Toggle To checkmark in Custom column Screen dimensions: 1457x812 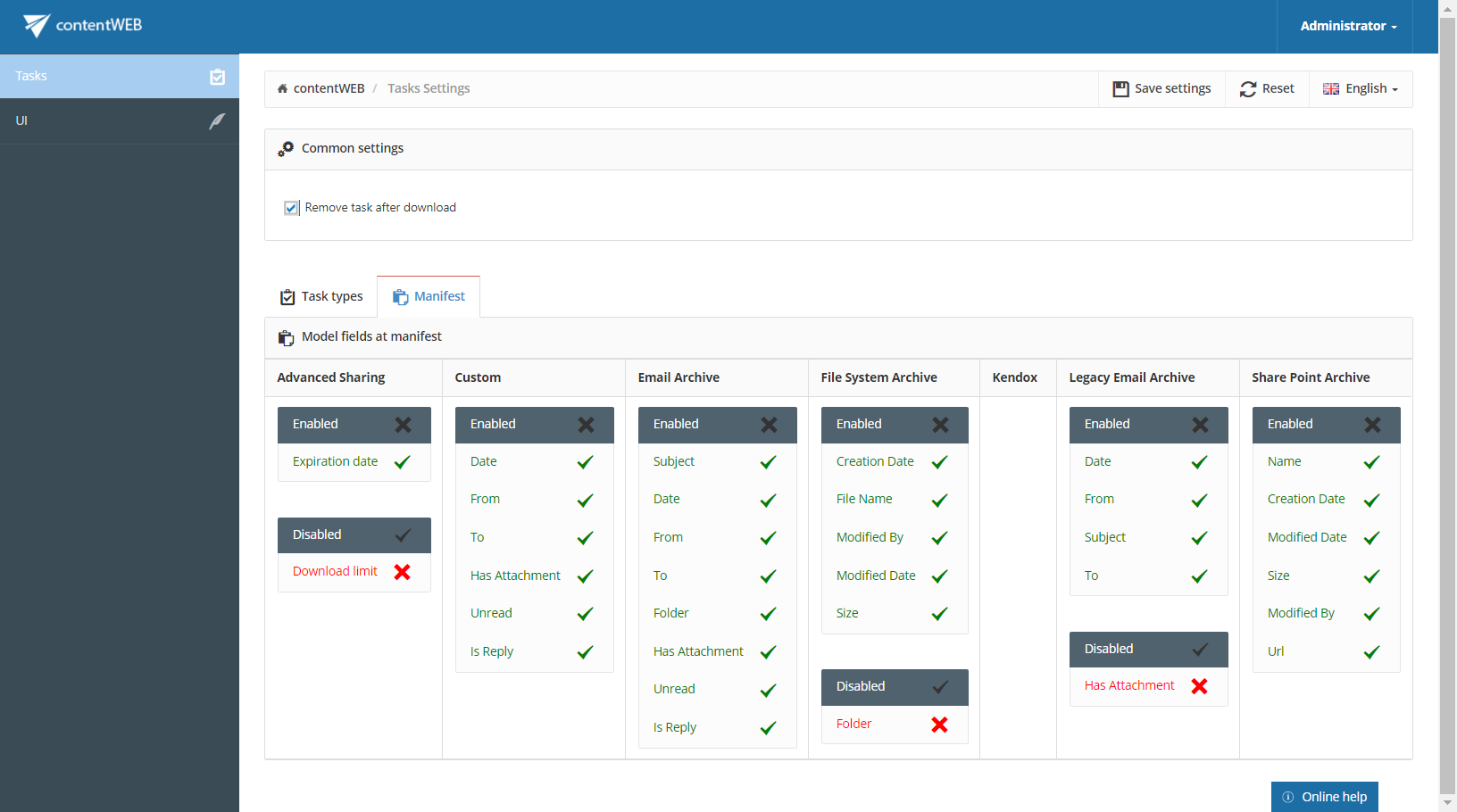click(586, 538)
